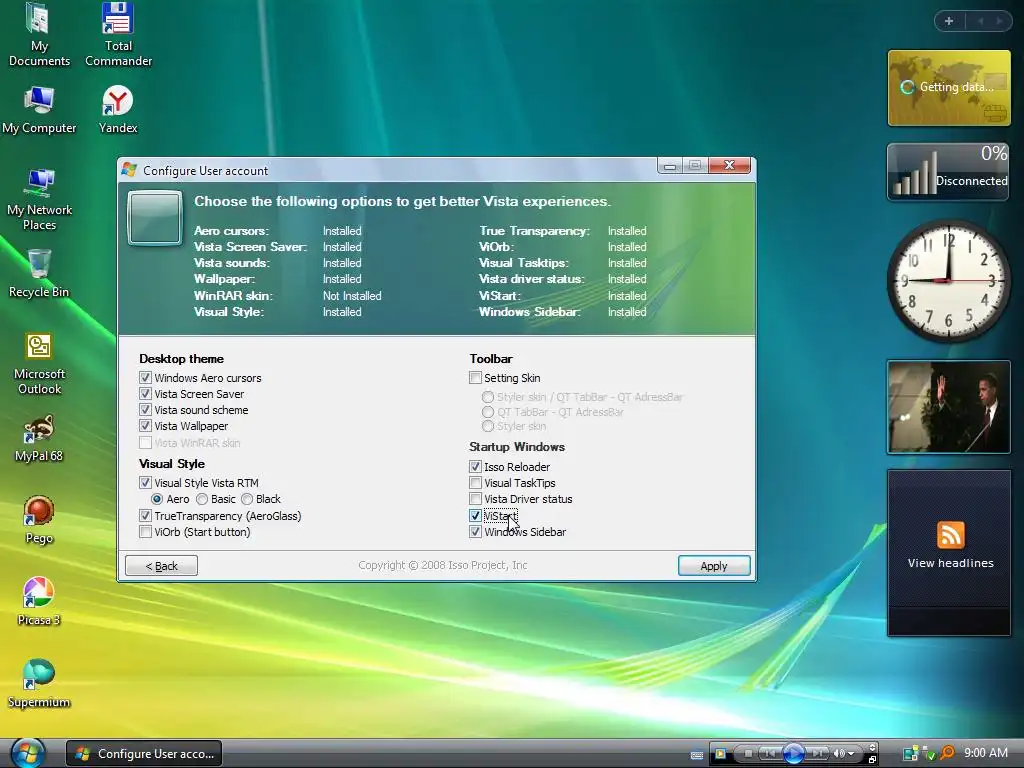Uncheck Windows Sidebar startup option

[x=475, y=532]
